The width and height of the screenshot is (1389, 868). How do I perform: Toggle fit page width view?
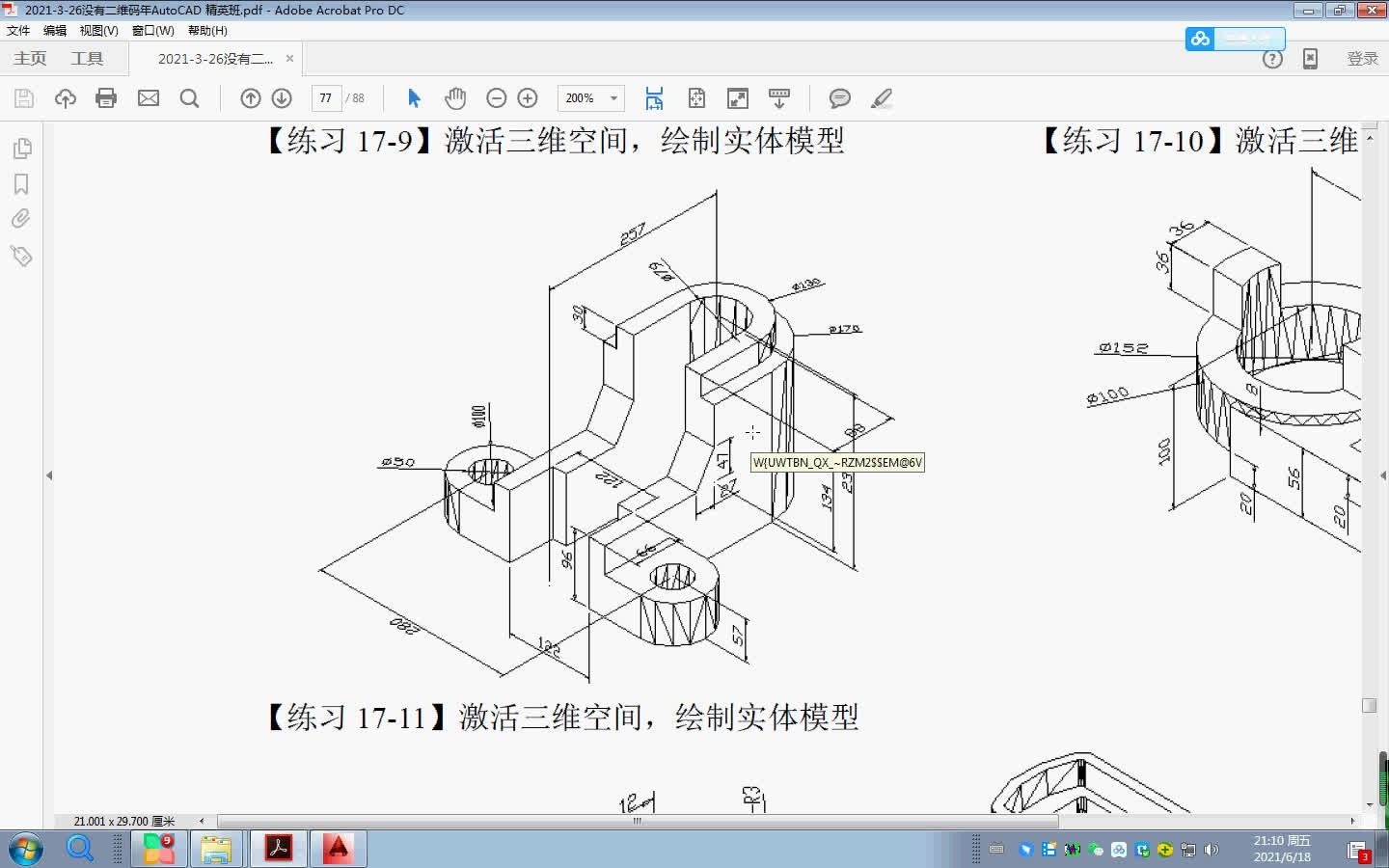[x=654, y=97]
